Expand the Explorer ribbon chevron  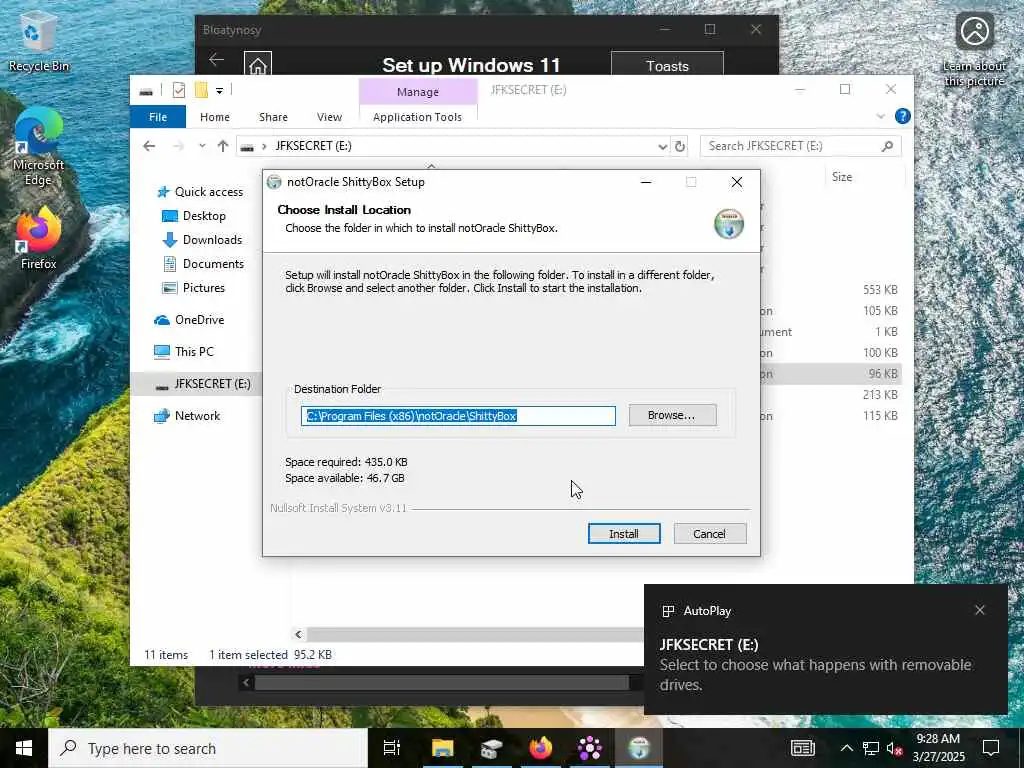point(880,116)
